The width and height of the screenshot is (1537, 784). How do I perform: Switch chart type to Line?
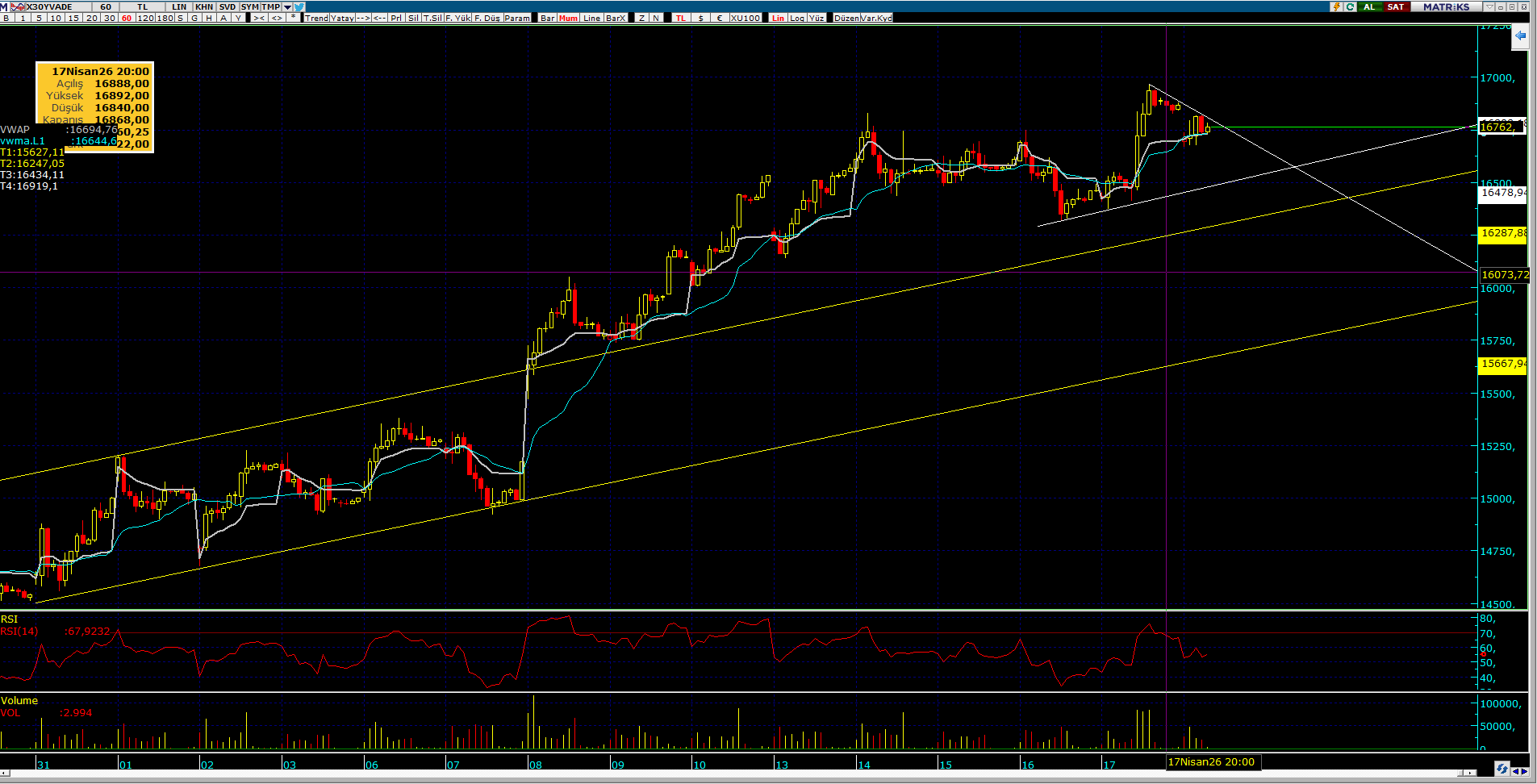[x=591, y=18]
